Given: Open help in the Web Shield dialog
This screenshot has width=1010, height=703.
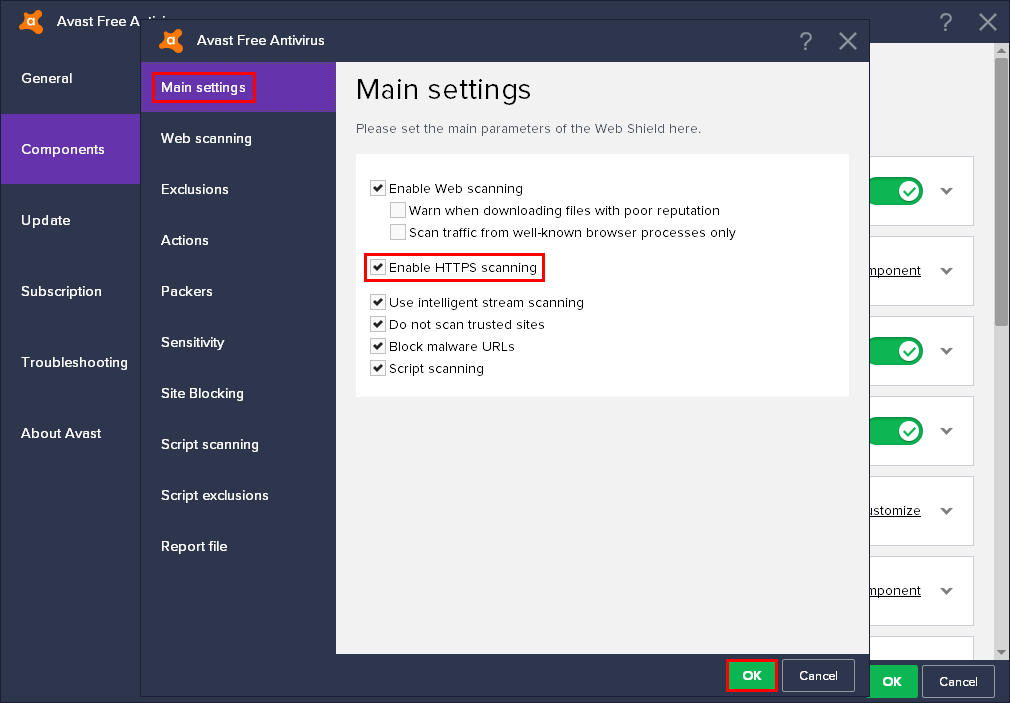Looking at the screenshot, I should [x=805, y=41].
